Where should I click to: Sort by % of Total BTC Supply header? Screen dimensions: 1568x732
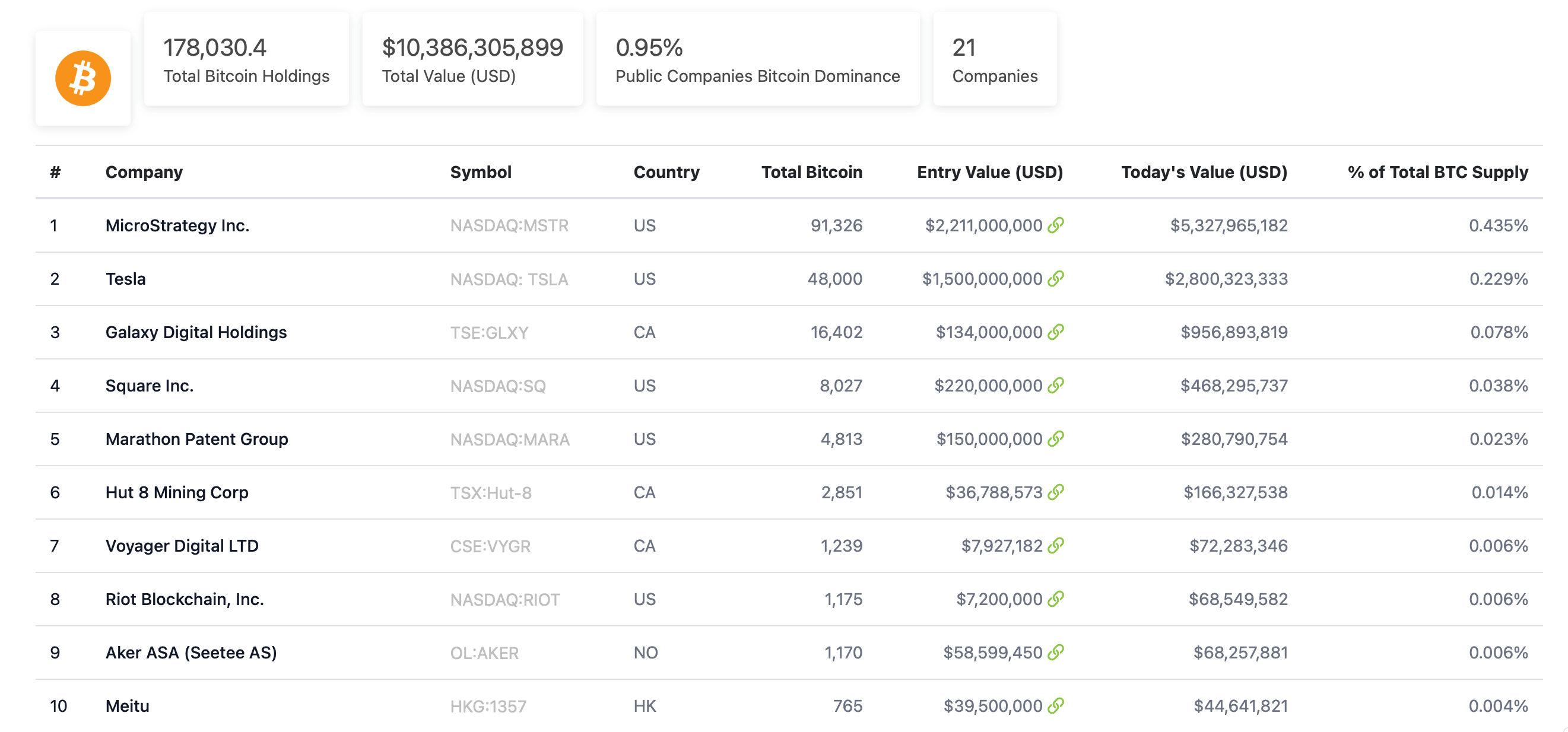coord(1438,172)
